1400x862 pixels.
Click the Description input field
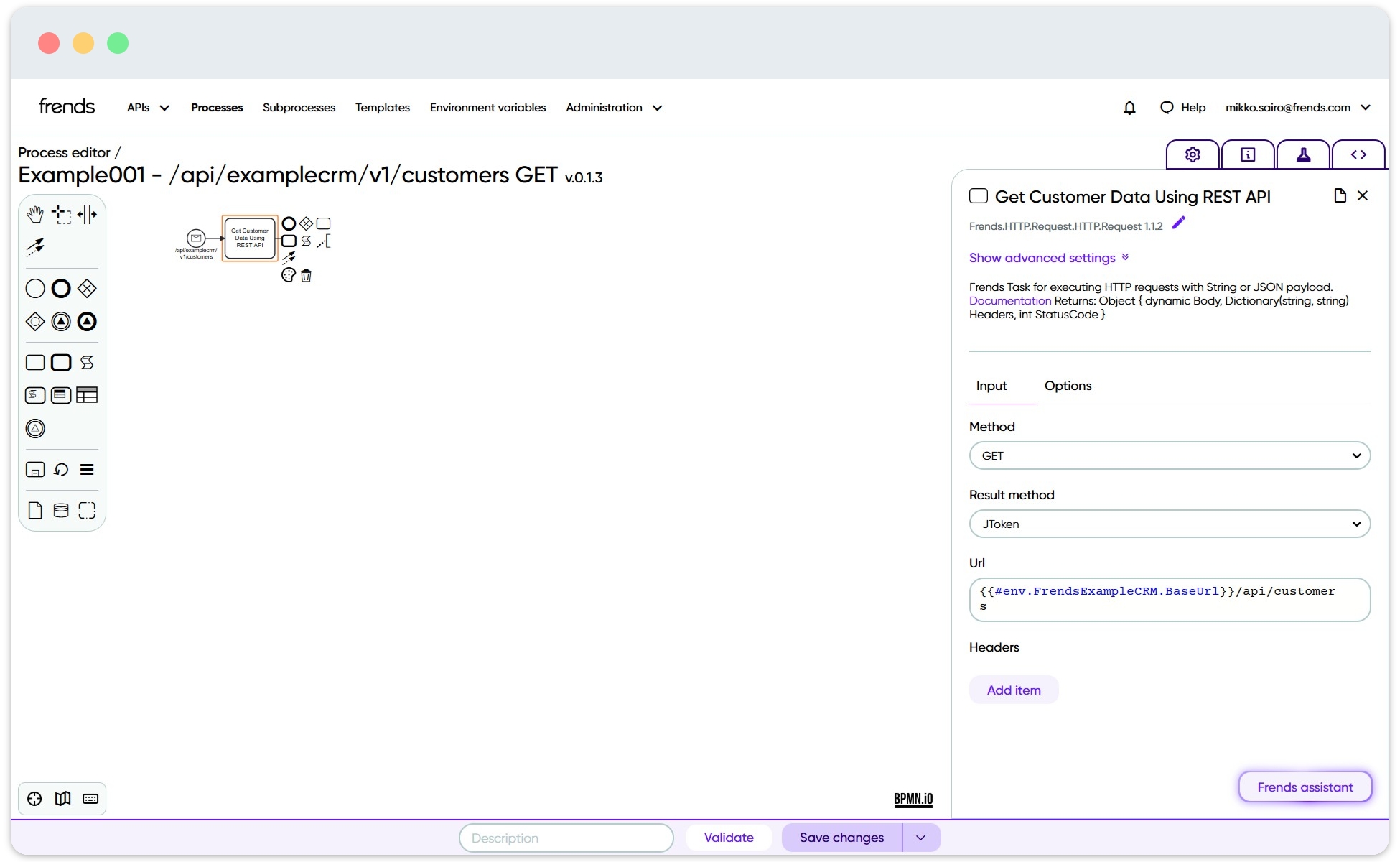coord(566,838)
